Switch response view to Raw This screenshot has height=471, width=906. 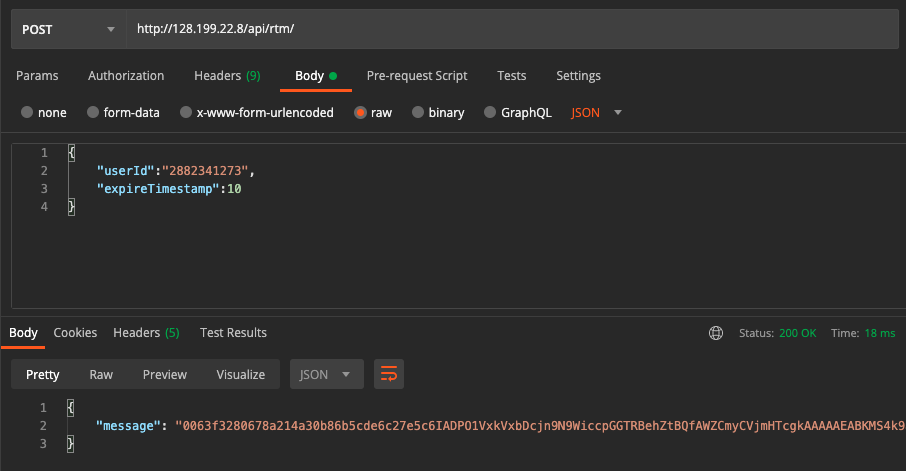[101, 374]
